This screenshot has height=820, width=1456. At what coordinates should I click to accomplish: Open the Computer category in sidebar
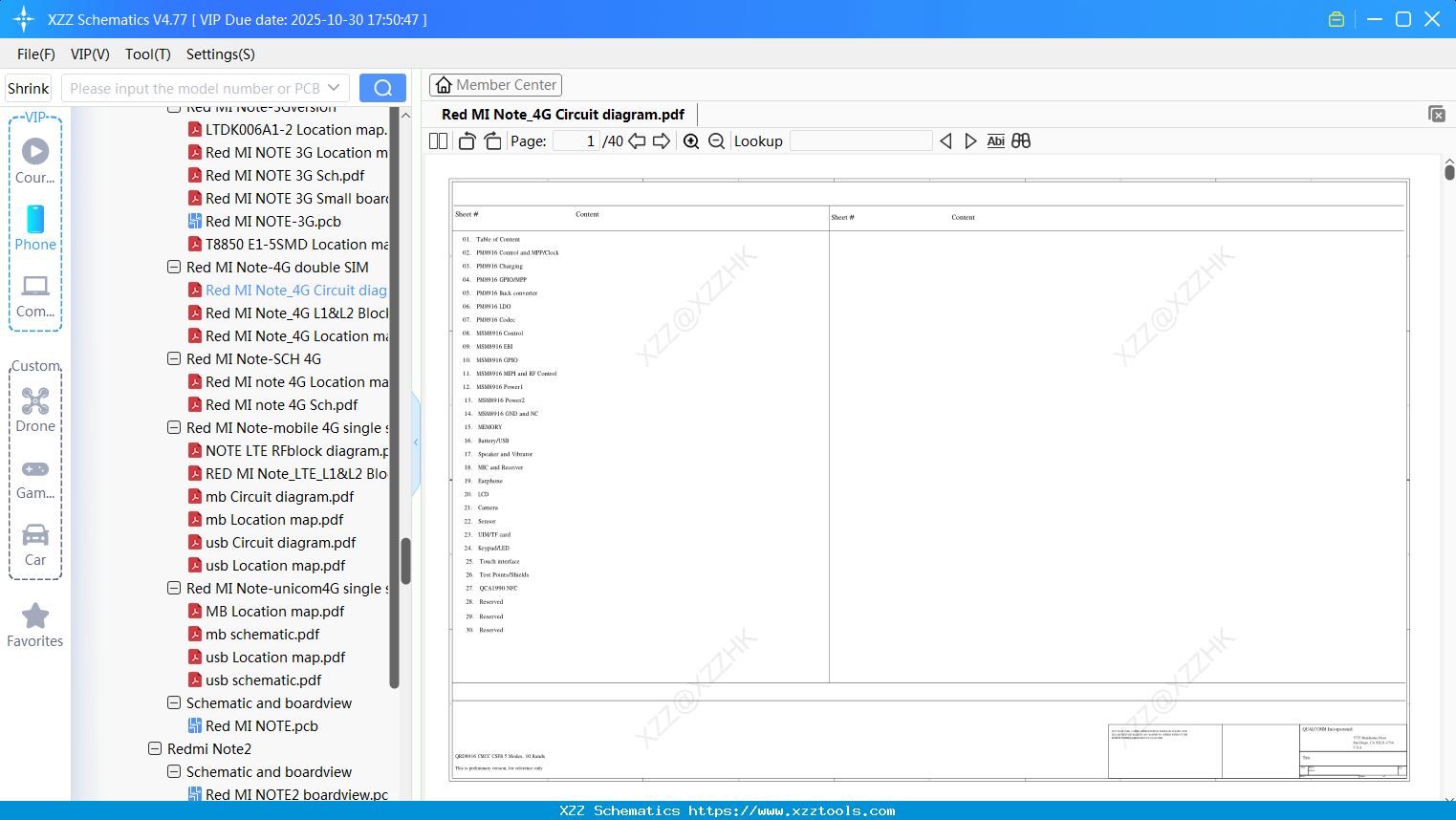click(x=35, y=295)
